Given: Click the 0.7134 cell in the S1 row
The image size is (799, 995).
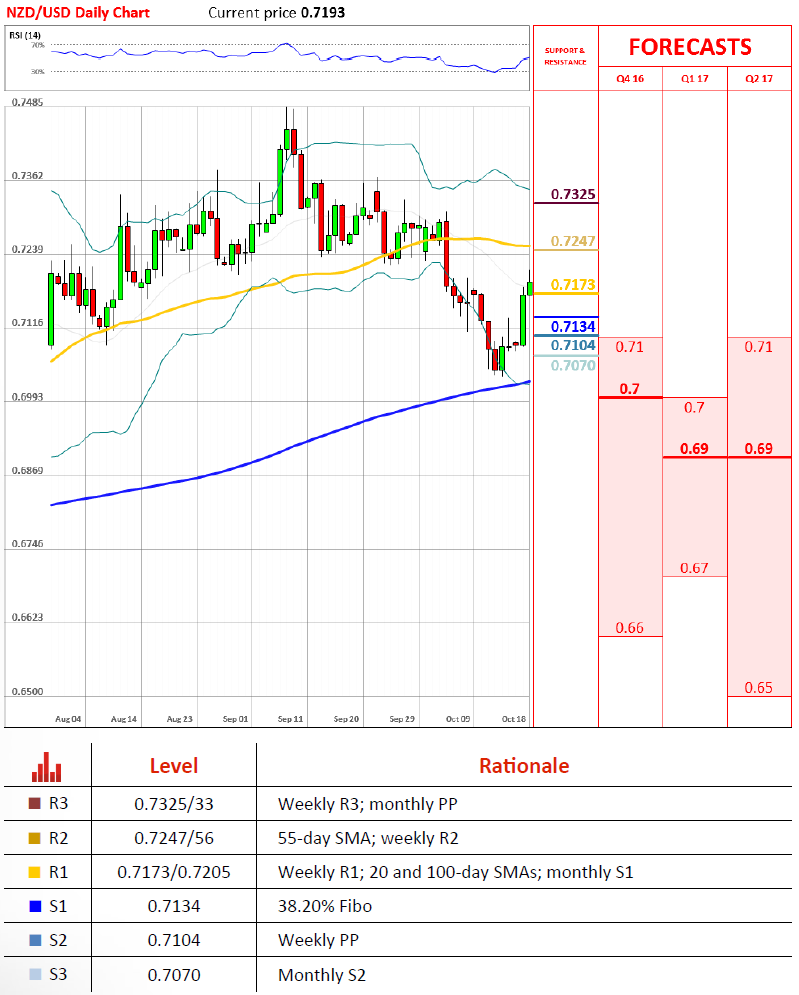Looking at the screenshot, I should coord(174,906).
